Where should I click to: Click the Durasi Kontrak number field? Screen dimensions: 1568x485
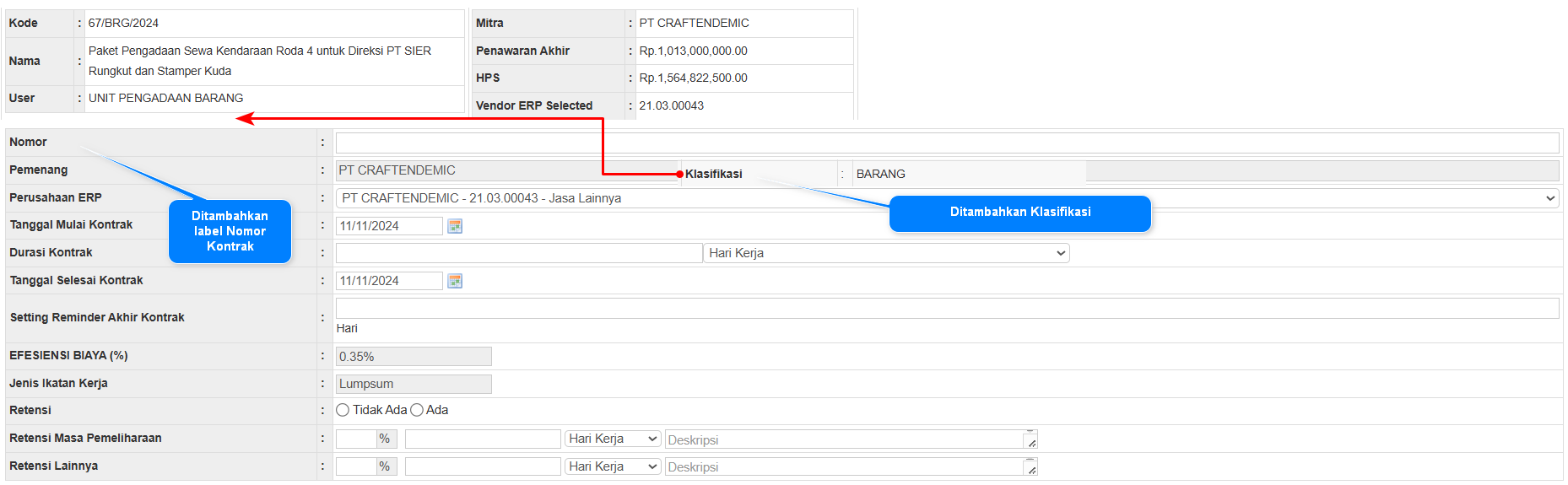(x=518, y=253)
